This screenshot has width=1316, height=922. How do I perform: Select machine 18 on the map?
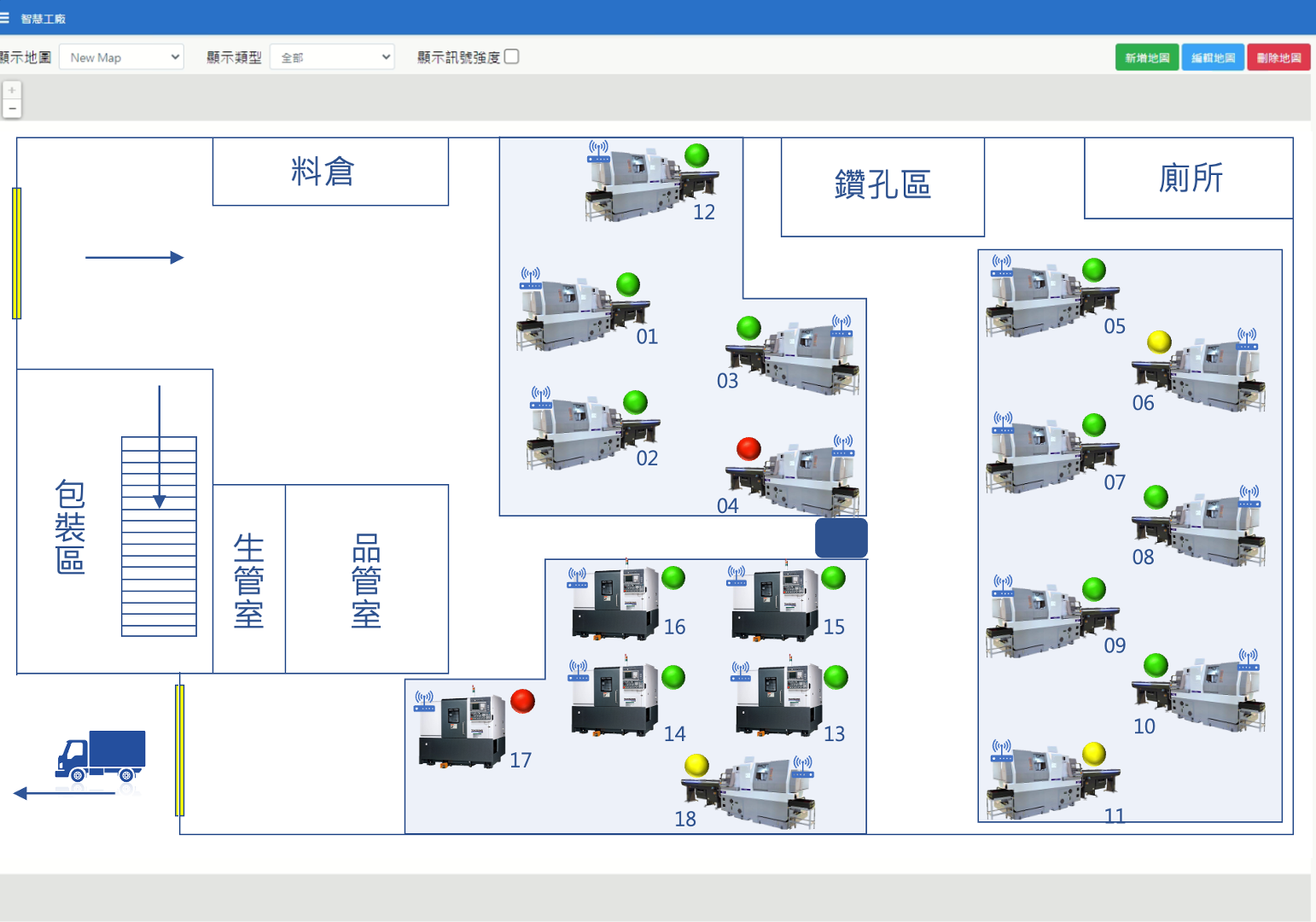point(748,792)
